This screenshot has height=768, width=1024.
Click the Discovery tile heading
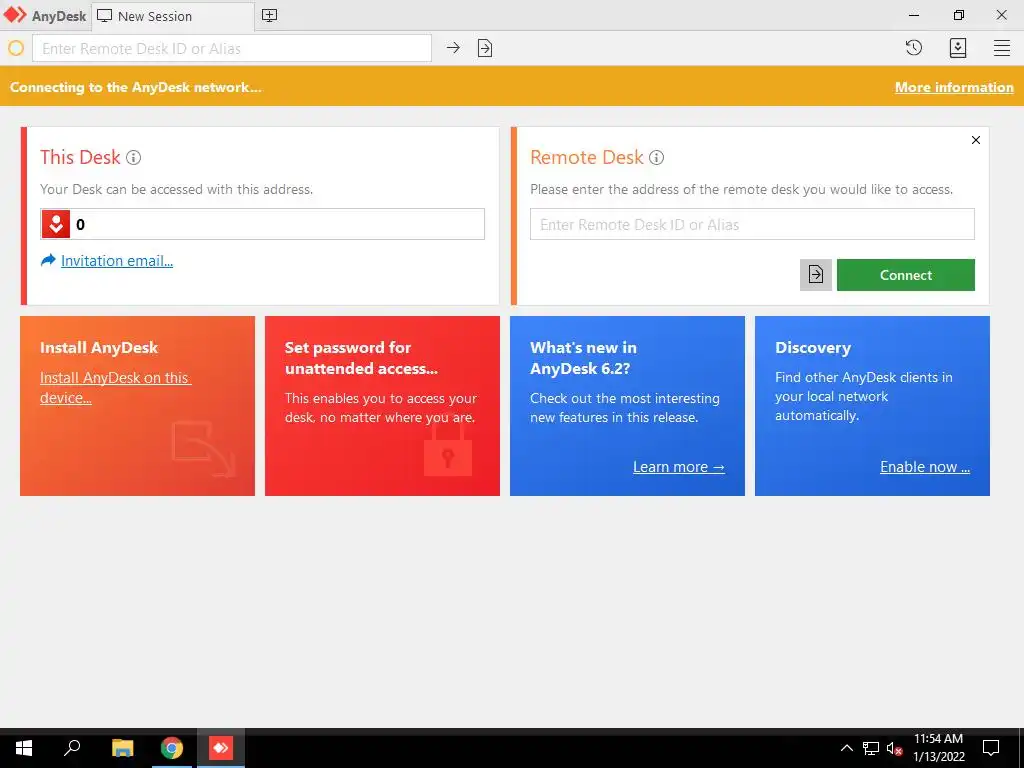(812, 347)
